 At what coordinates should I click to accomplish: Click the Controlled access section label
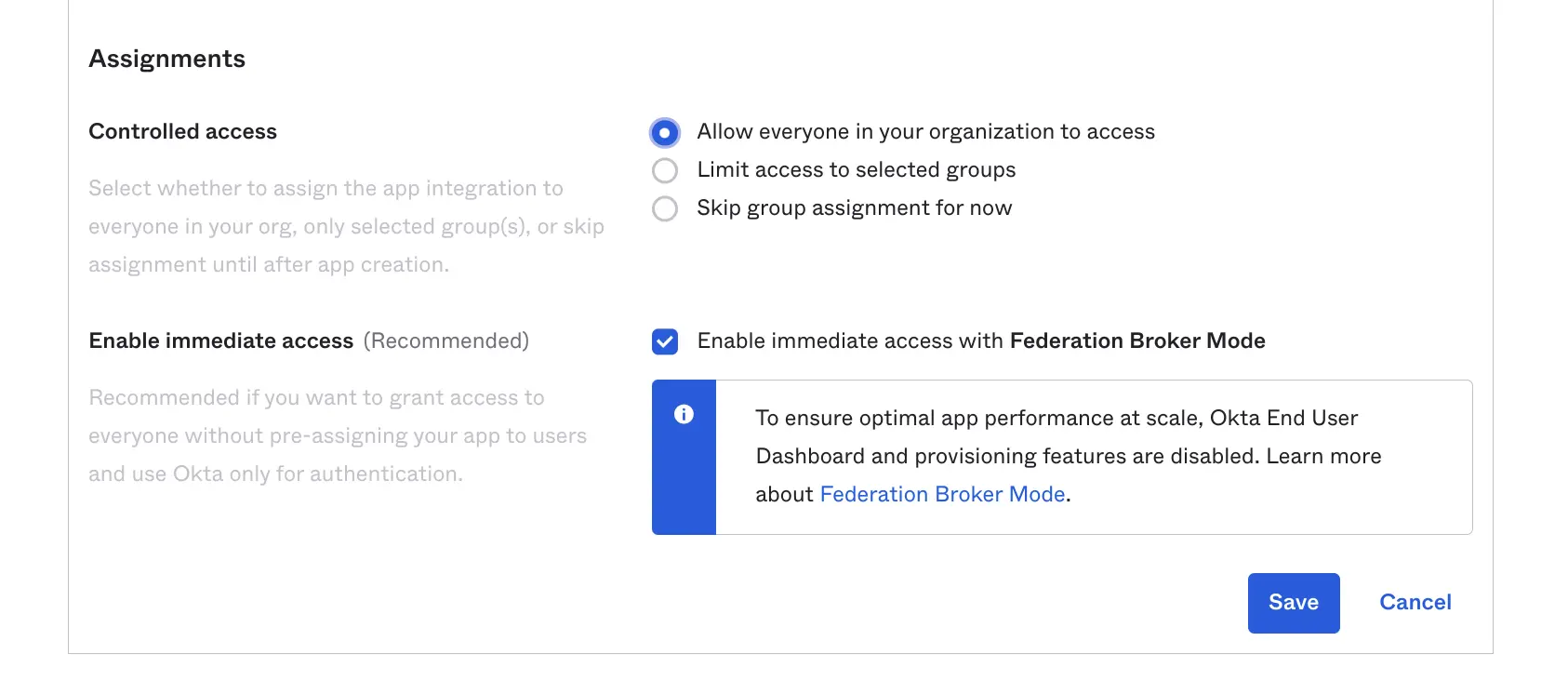coord(182,131)
